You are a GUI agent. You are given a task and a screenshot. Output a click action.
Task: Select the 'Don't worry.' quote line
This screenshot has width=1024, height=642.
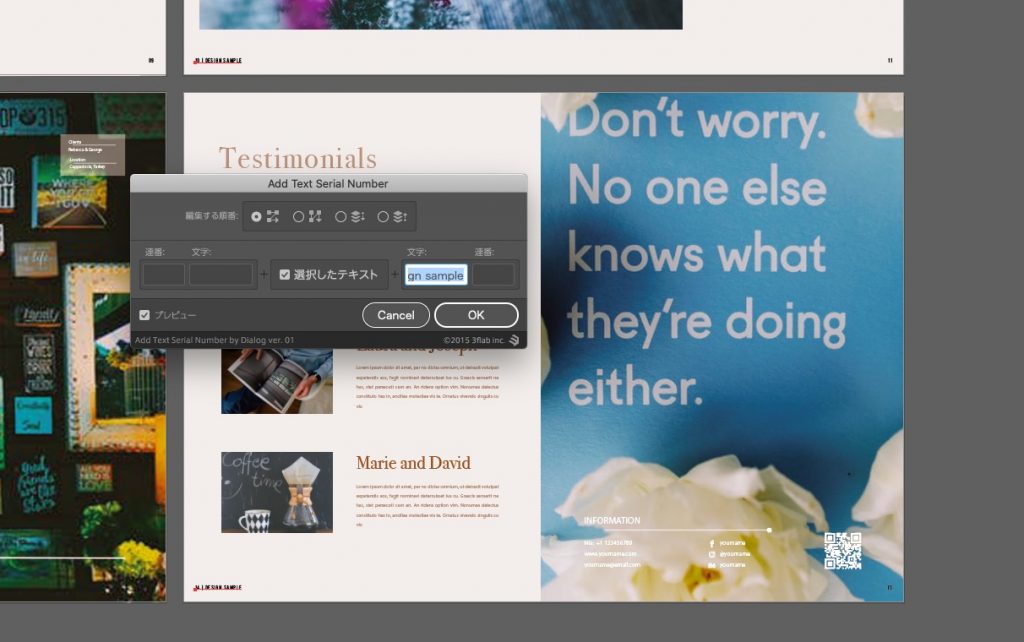[697, 121]
